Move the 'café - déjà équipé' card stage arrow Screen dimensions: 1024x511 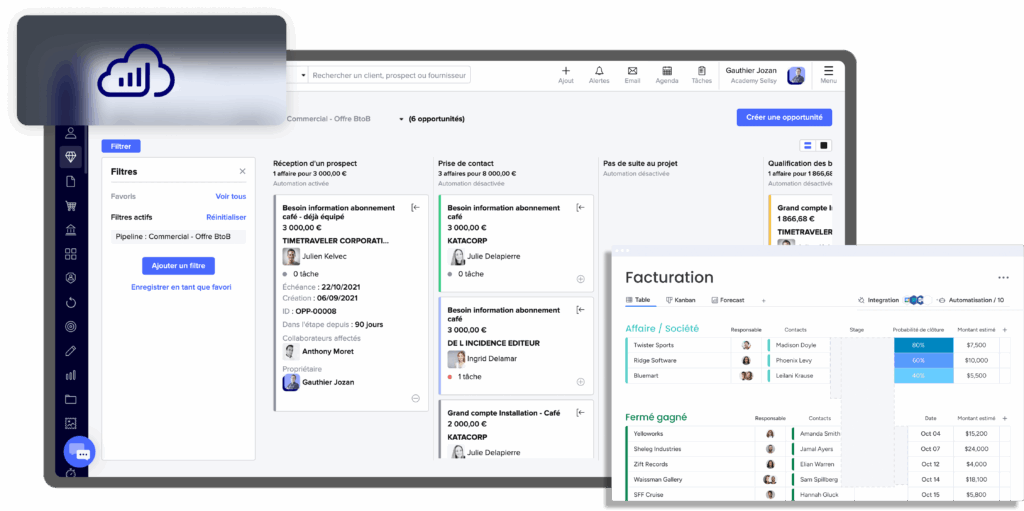[415, 208]
